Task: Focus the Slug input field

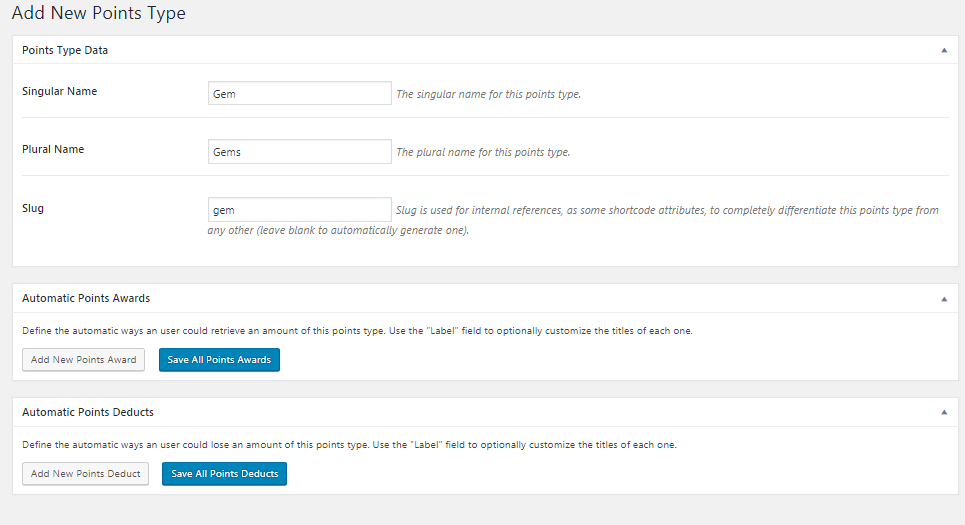Action: click(x=300, y=209)
